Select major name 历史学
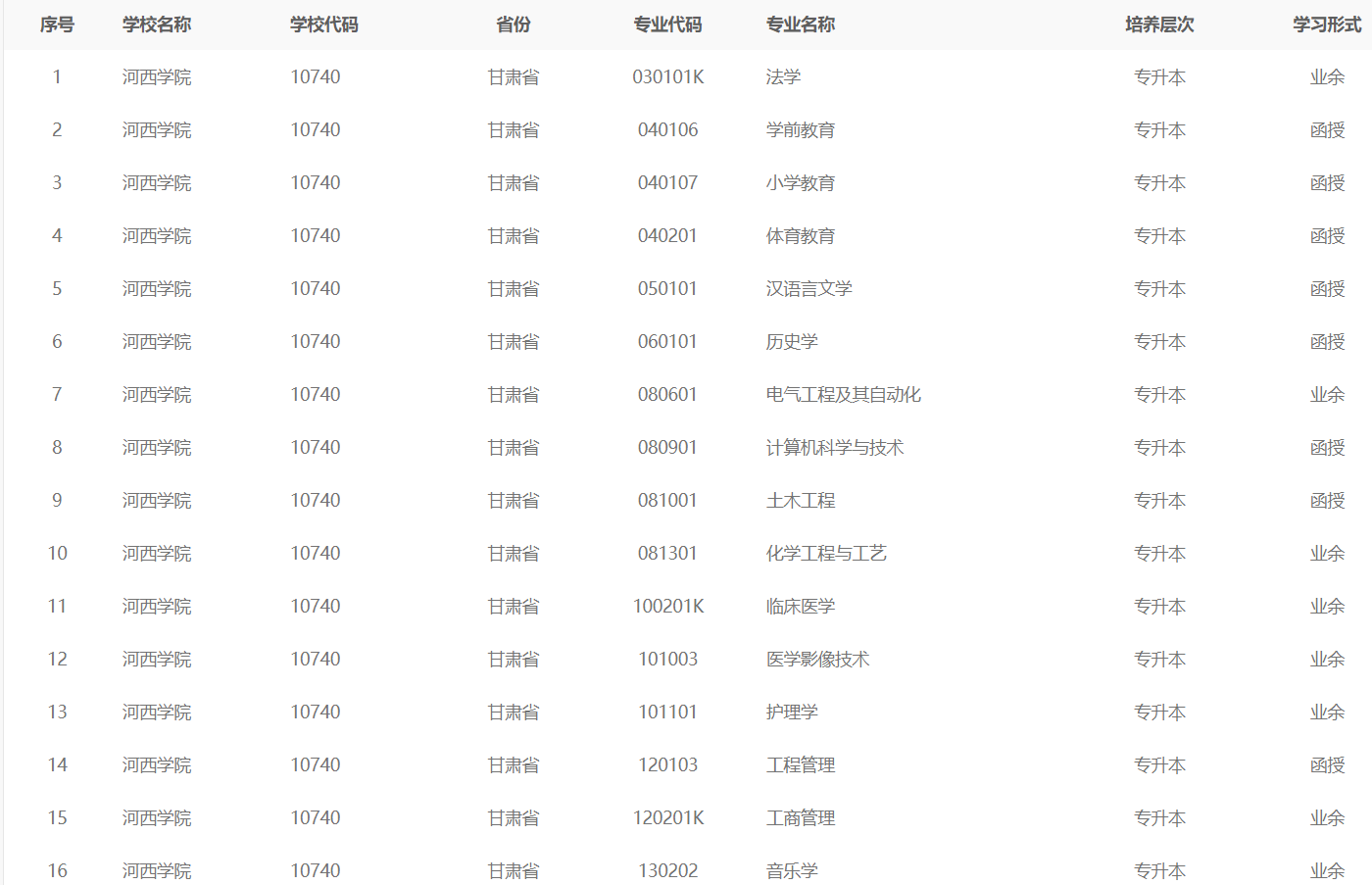Image resolution: width=1372 pixels, height=885 pixels. click(x=792, y=342)
